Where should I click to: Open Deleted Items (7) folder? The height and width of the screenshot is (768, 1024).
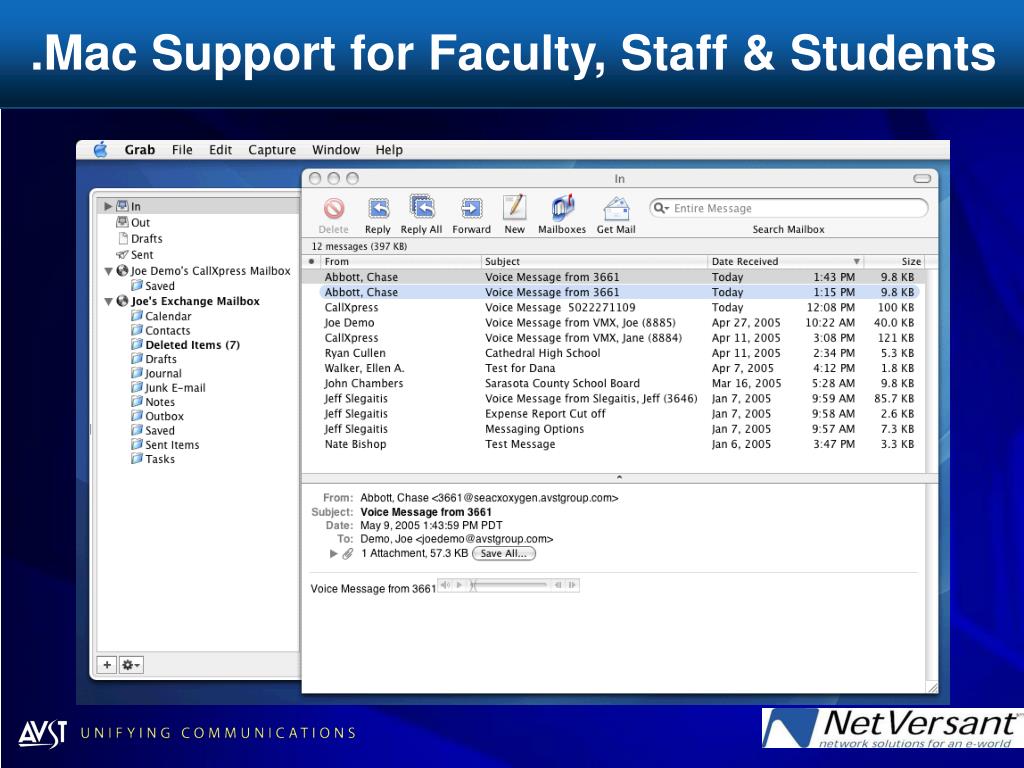point(192,345)
